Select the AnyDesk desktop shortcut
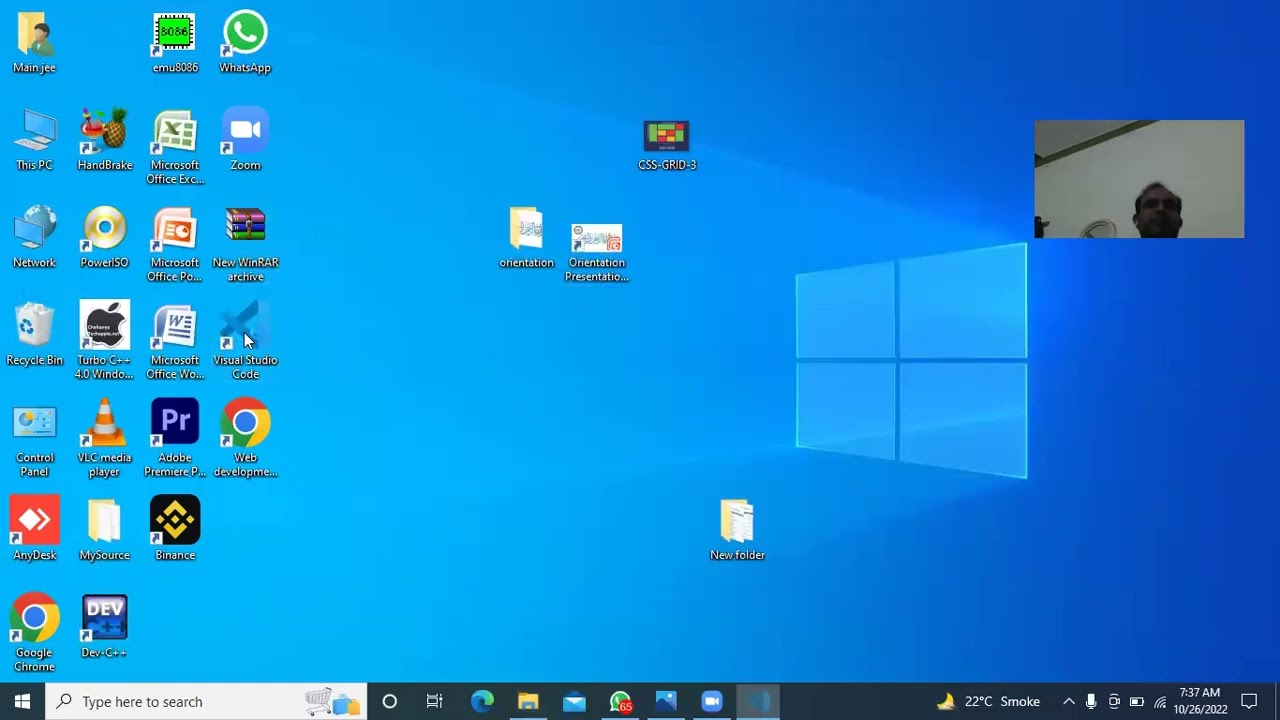This screenshot has height=720, width=1280. (34, 530)
